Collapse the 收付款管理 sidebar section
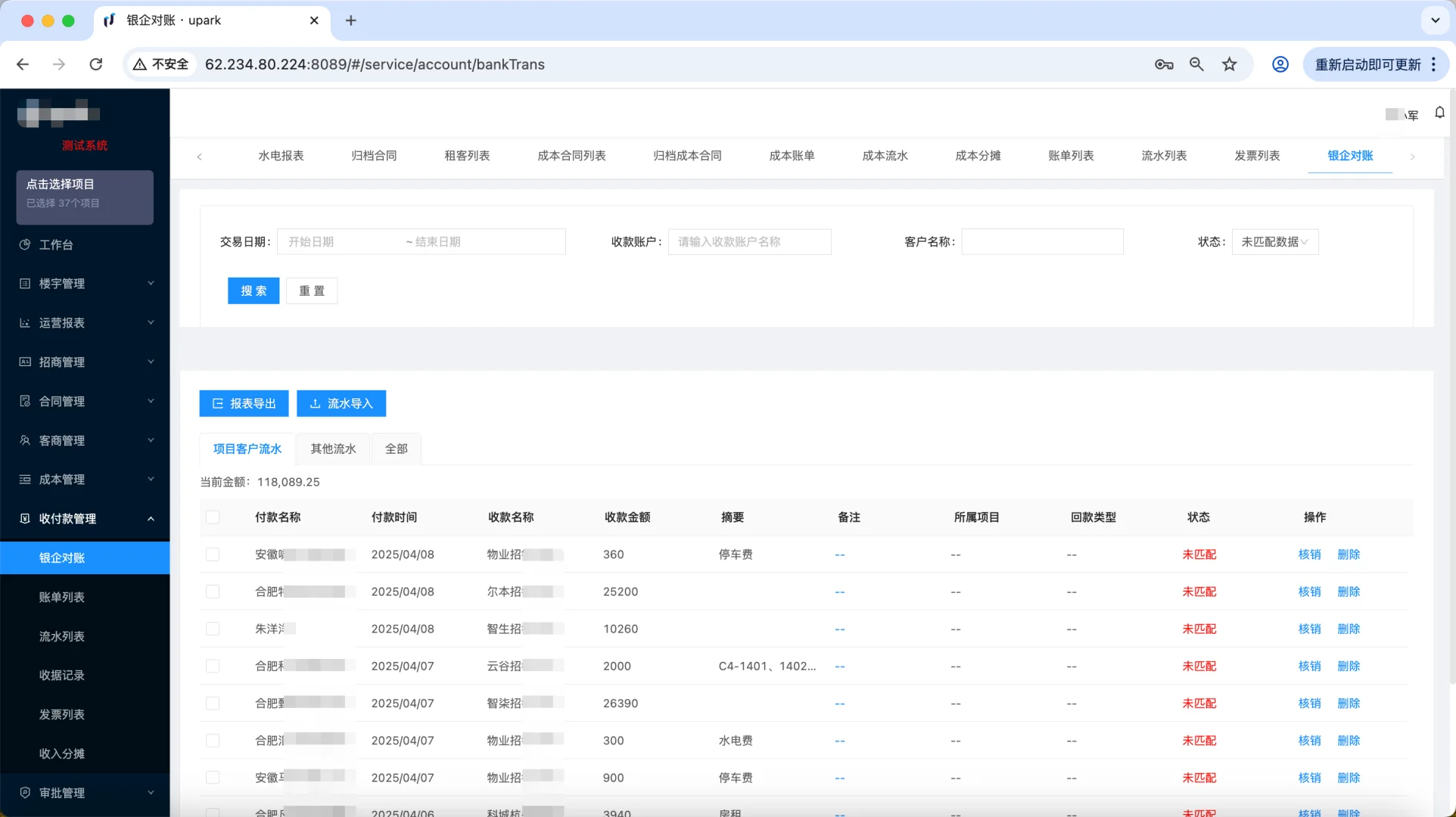 pos(84,519)
